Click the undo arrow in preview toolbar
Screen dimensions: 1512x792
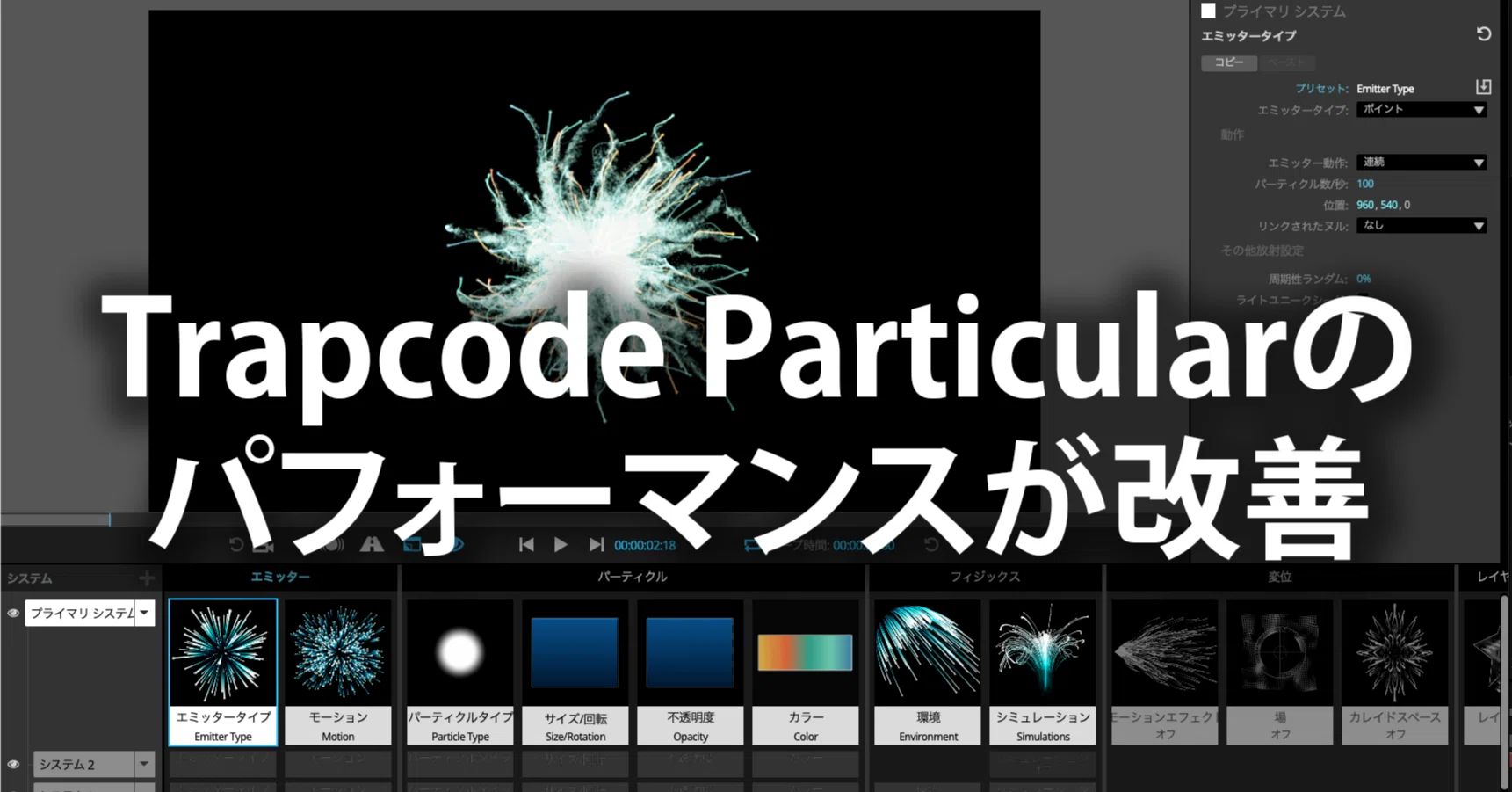point(235,545)
